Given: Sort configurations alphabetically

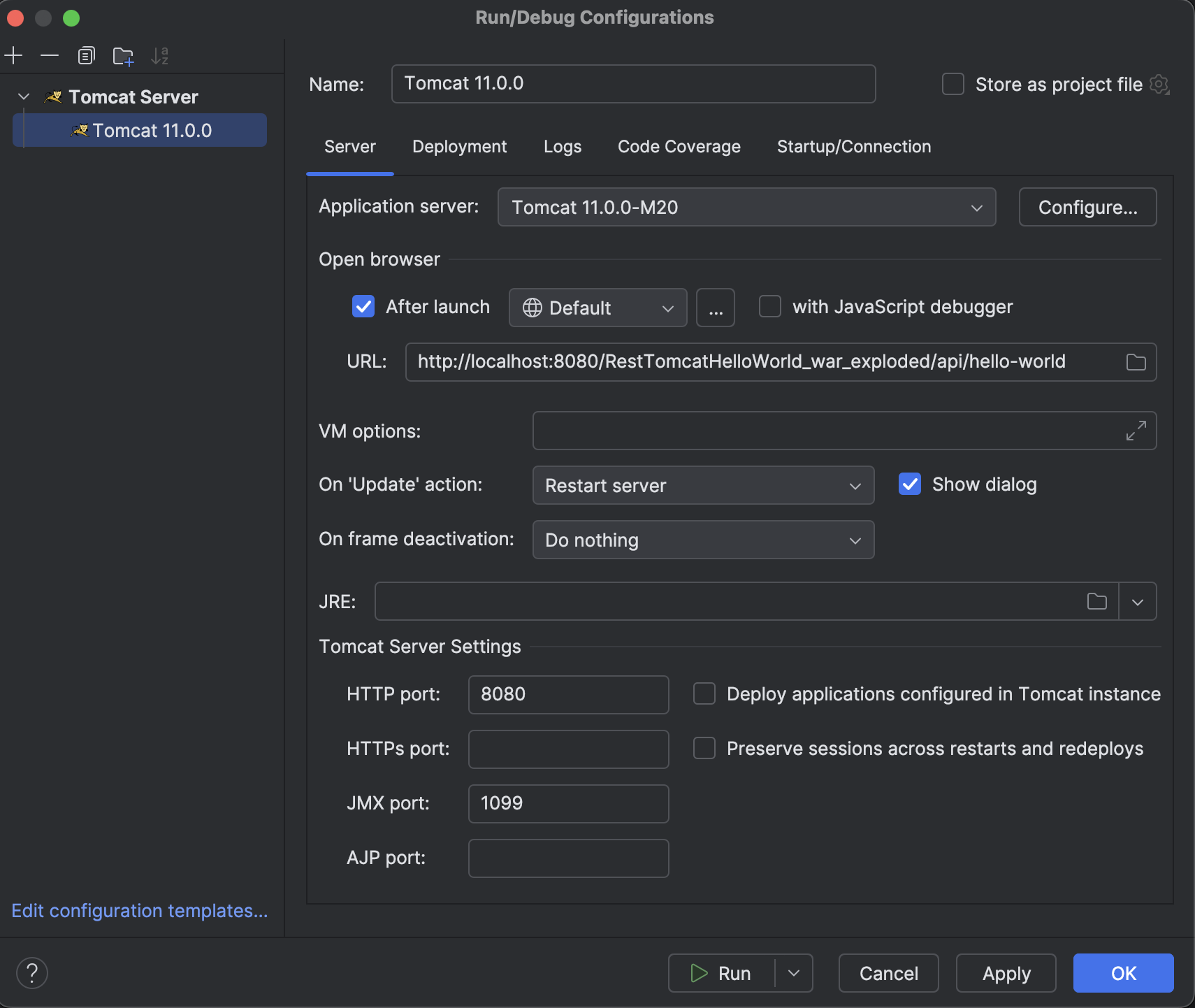Looking at the screenshot, I should [160, 56].
